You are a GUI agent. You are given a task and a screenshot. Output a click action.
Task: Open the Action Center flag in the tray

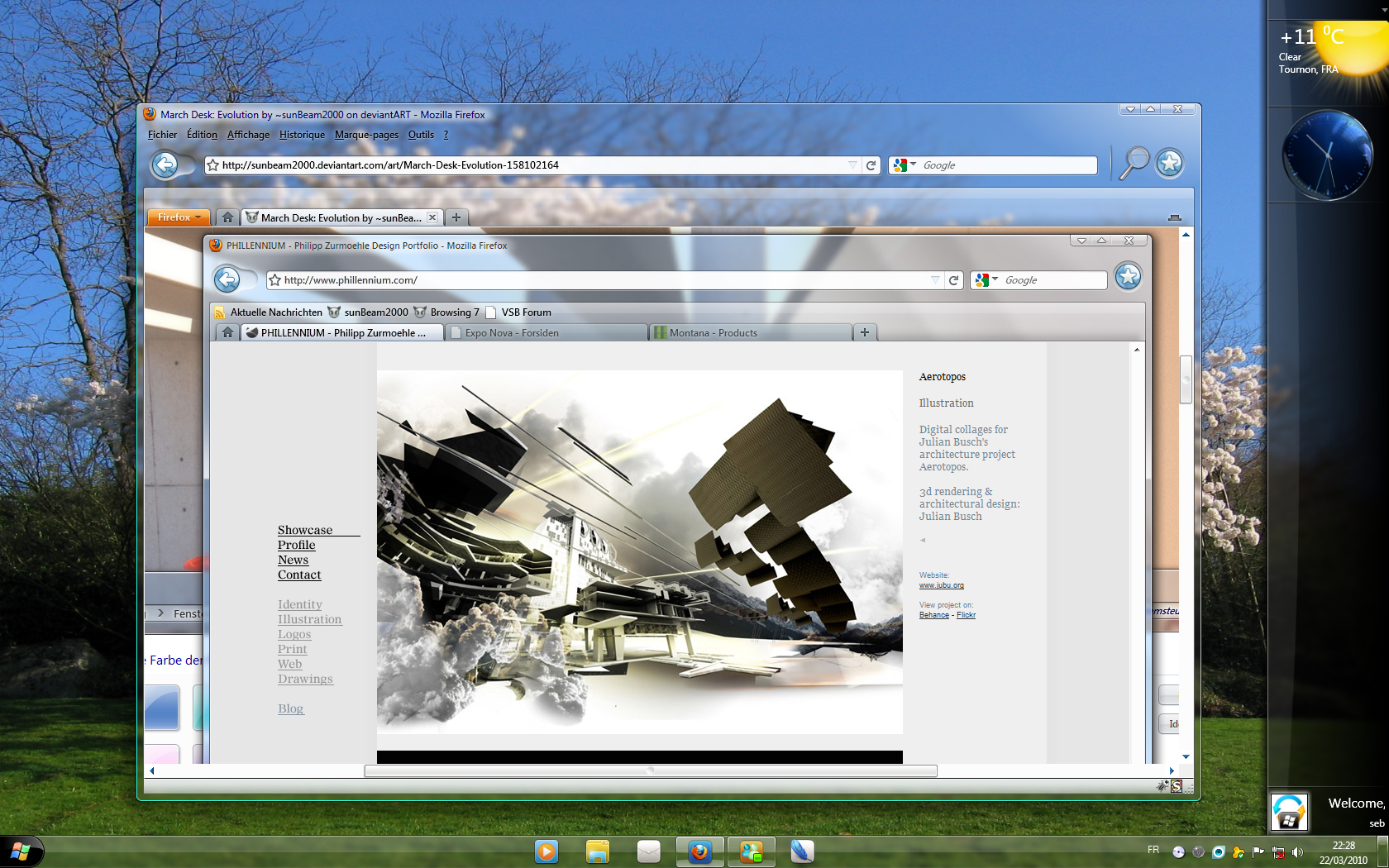(x=1258, y=852)
